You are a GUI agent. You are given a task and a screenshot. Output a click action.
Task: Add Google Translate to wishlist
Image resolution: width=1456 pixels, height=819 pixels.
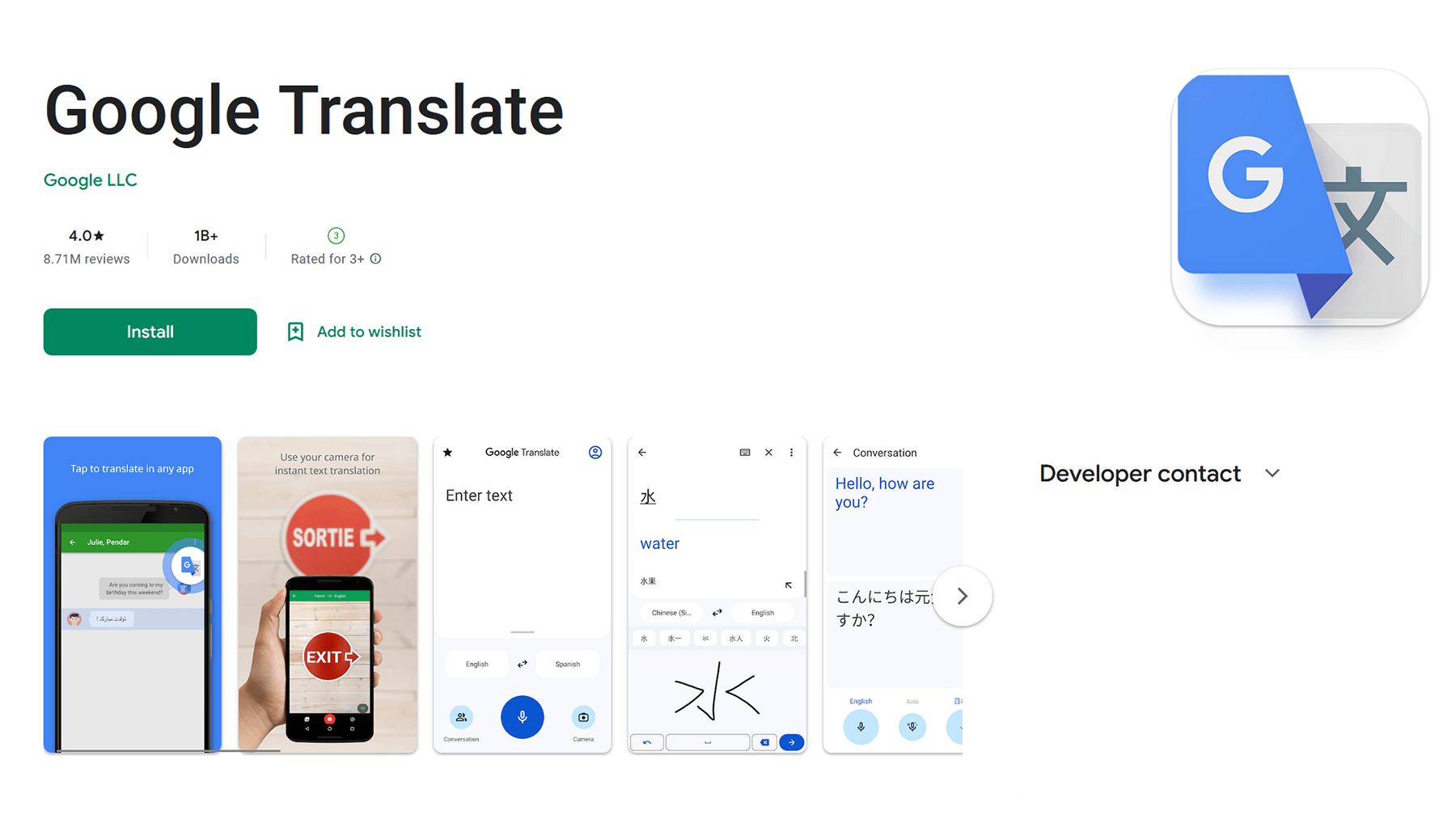pyautogui.click(x=353, y=331)
